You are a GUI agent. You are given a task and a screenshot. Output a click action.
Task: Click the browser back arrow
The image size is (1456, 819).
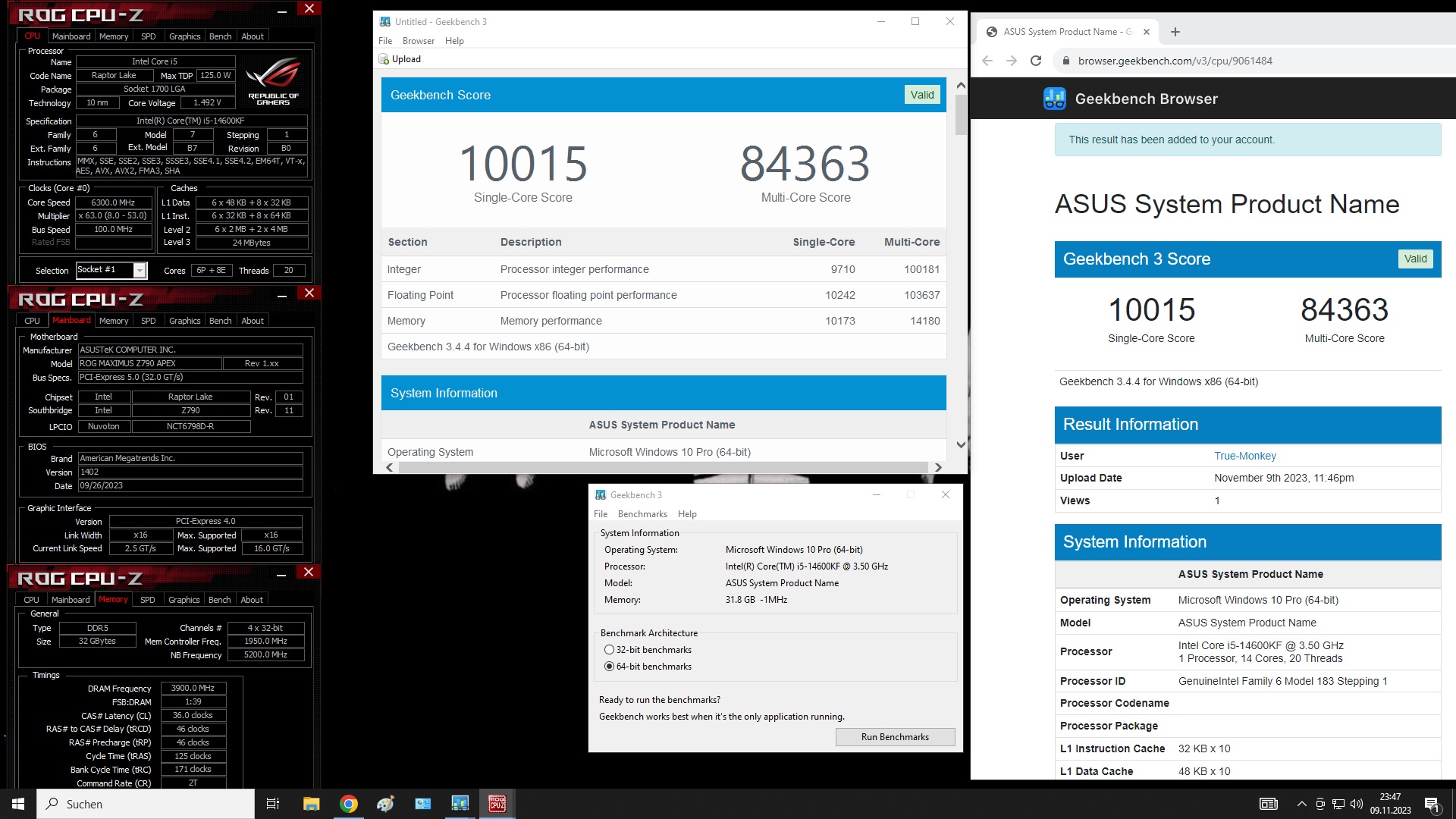pyautogui.click(x=987, y=61)
